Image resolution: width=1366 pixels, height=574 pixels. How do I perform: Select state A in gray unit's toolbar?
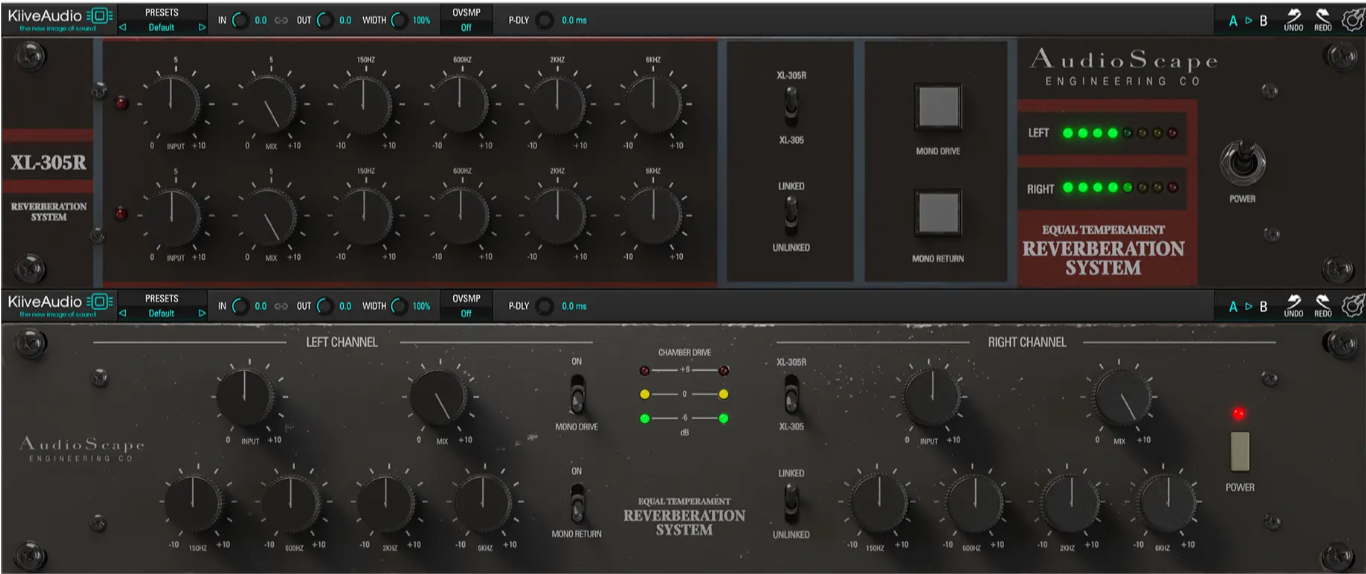click(1233, 306)
